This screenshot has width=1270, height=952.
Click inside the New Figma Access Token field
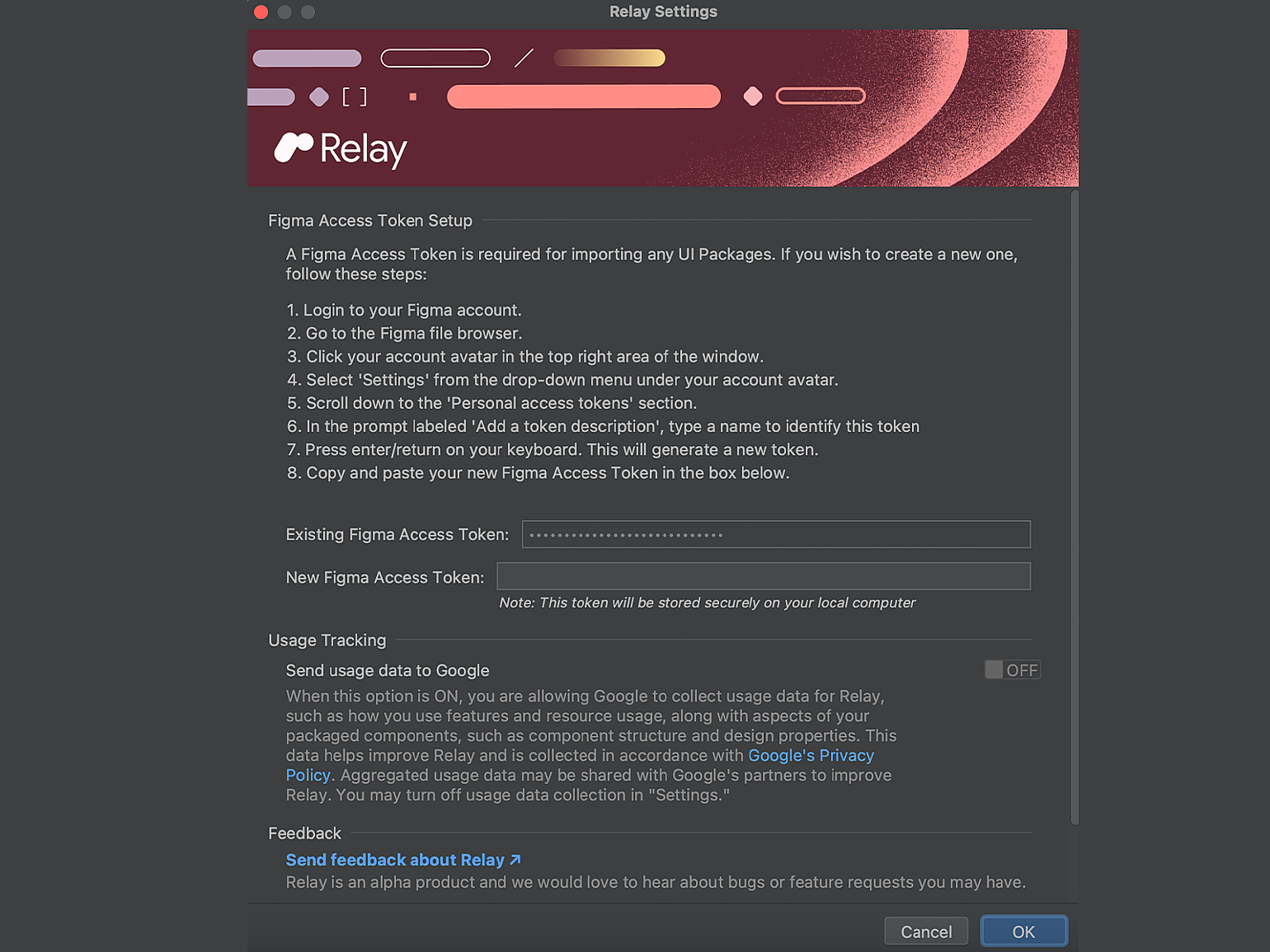[x=764, y=576]
